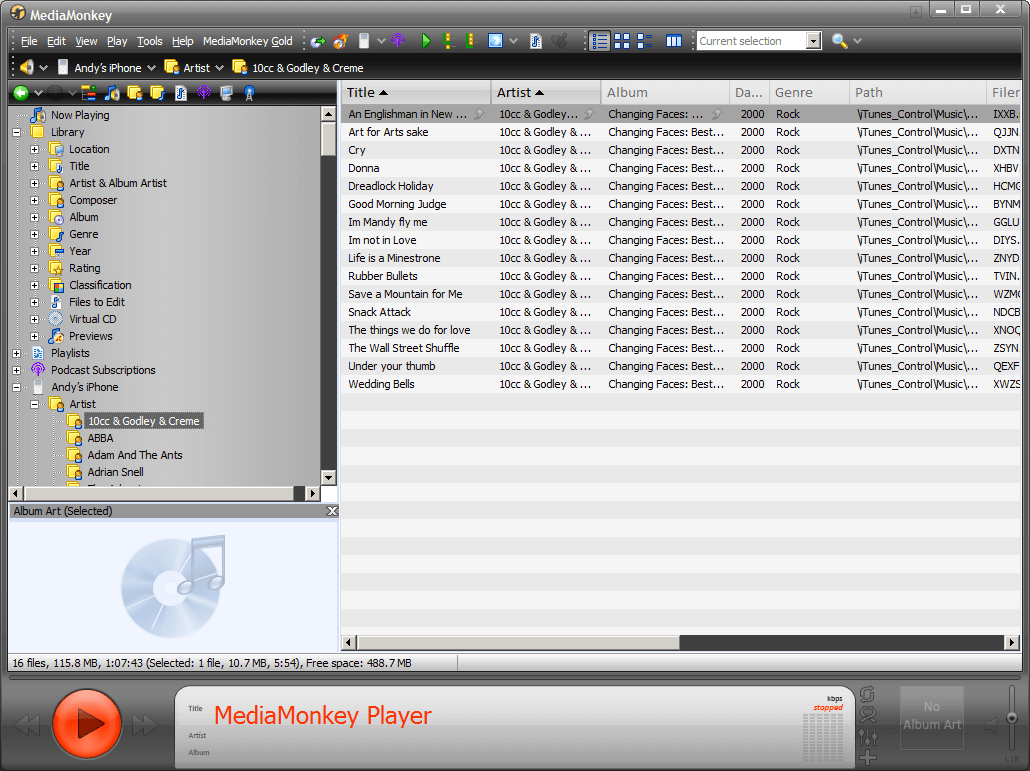Click the computer monitor icon in tree toolbar
Image resolution: width=1030 pixels, height=771 pixels.
coord(227,93)
